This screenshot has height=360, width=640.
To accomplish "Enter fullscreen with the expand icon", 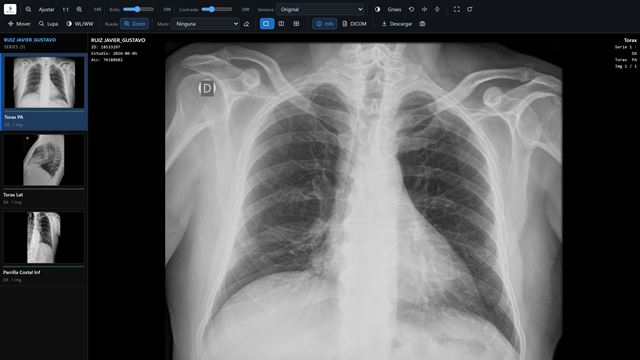I will point(457,9).
